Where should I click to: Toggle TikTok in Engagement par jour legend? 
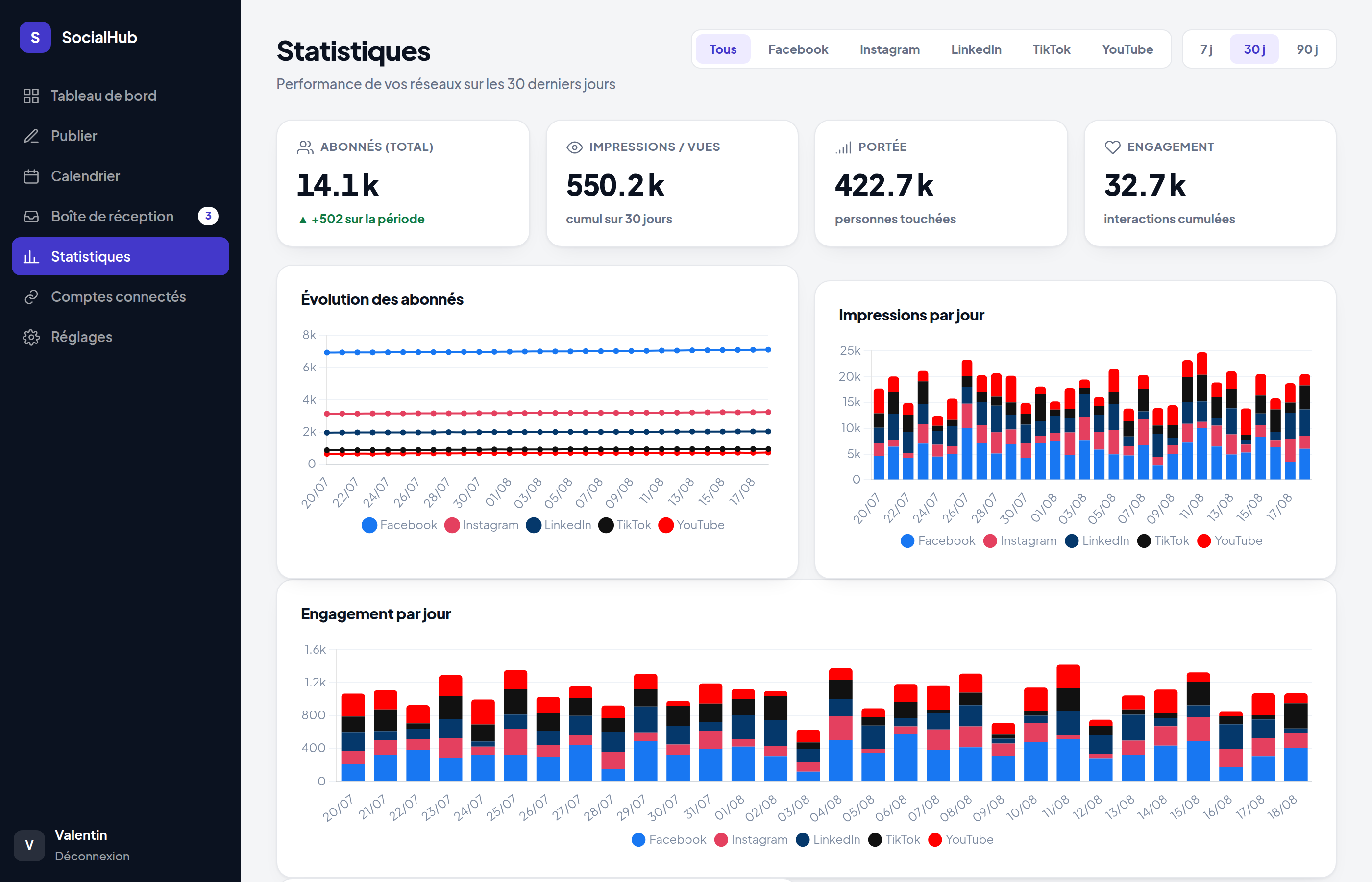894,840
